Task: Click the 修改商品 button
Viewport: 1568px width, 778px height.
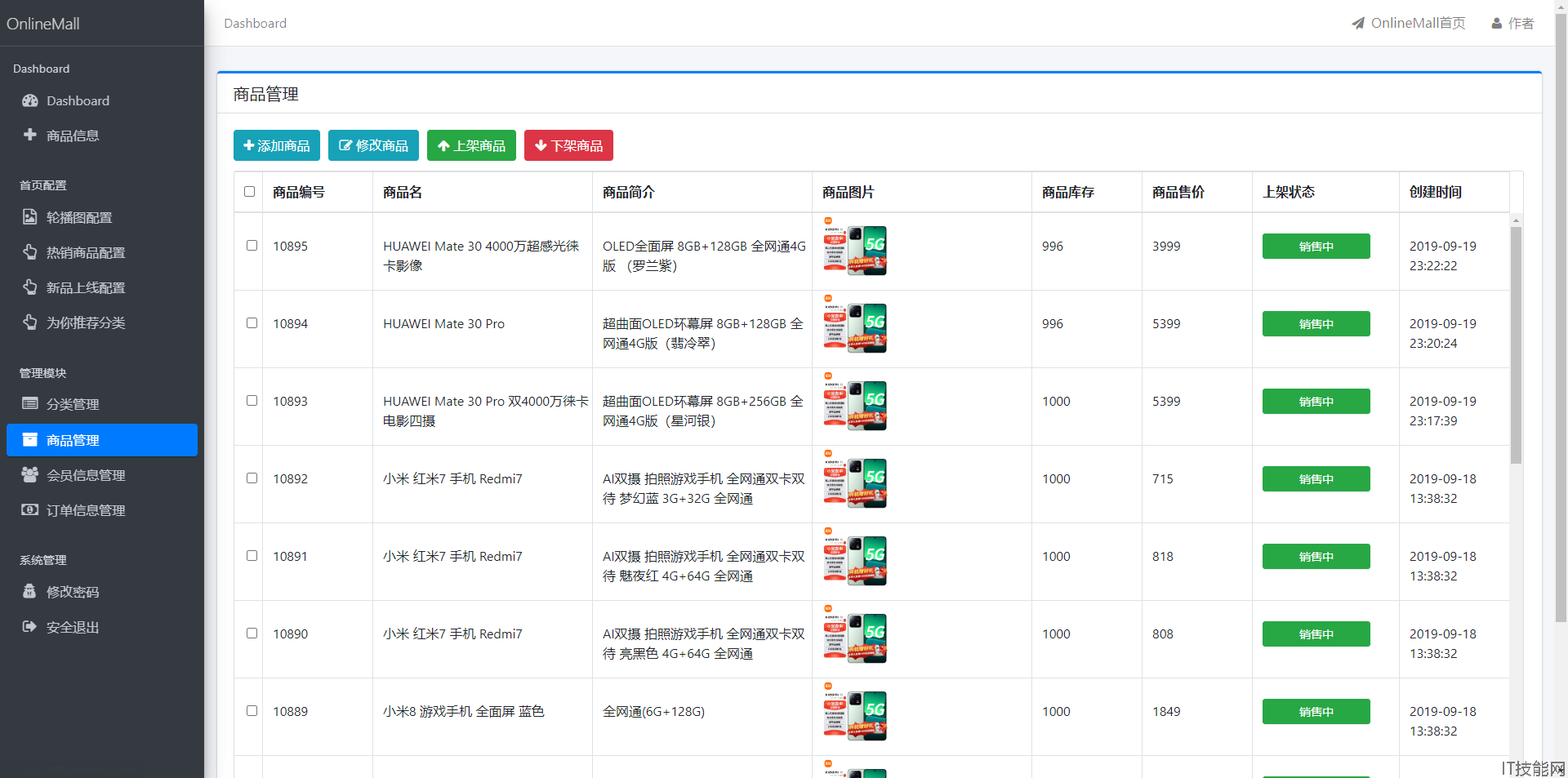Action: pos(373,145)
